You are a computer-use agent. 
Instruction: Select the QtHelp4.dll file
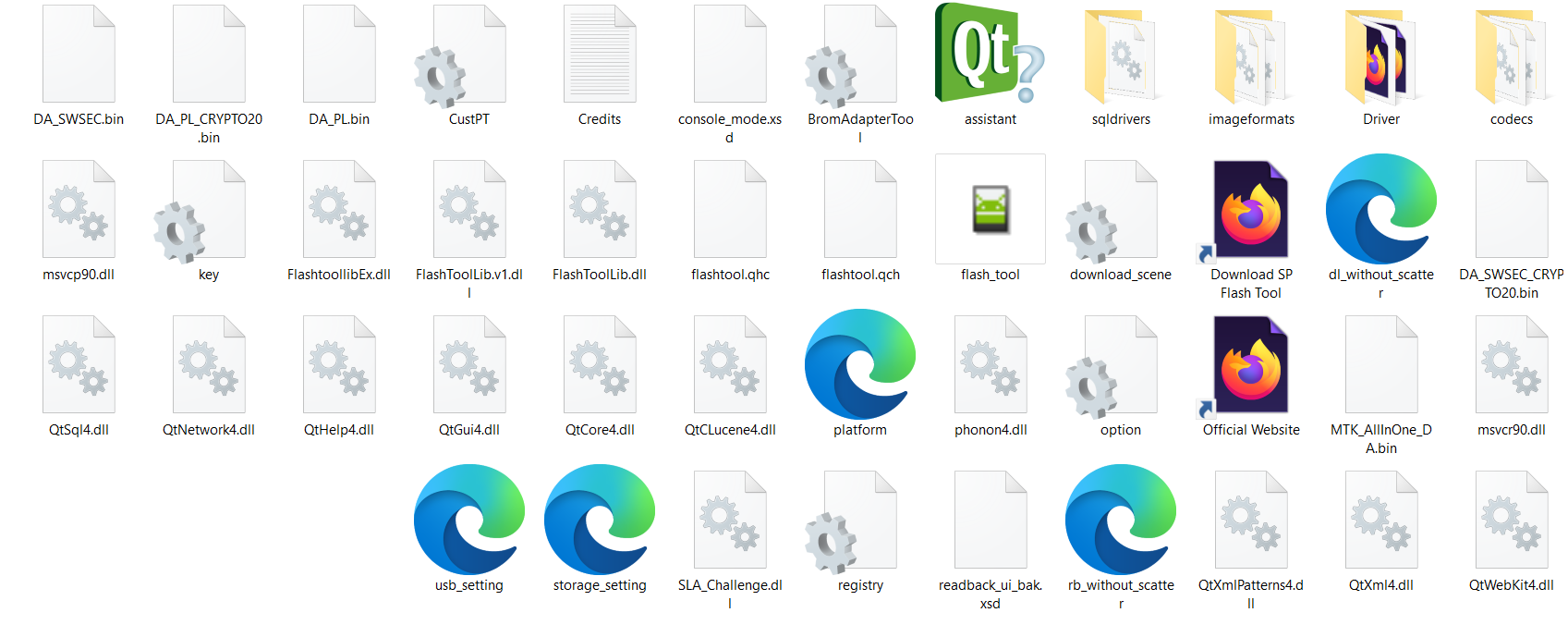(x=339, y=364)
